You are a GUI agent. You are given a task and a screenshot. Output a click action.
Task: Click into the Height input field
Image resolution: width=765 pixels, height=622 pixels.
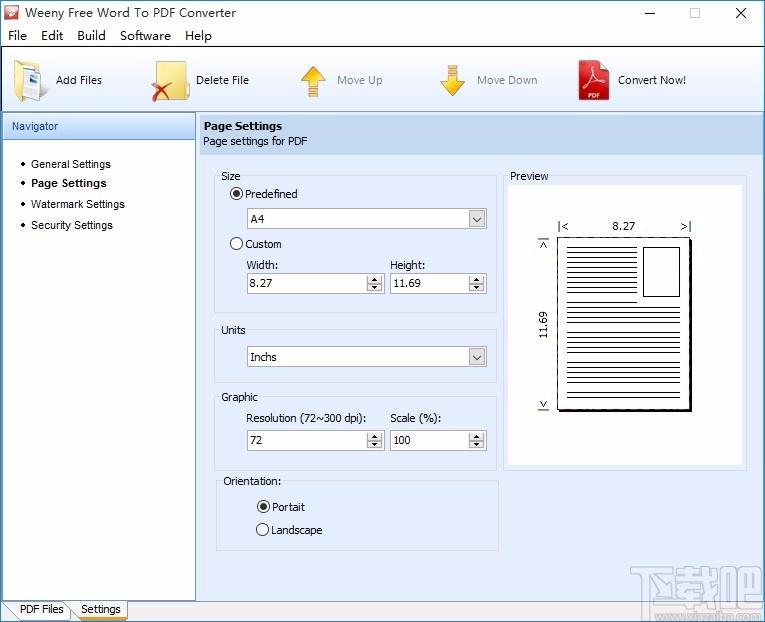click(429, 283)
